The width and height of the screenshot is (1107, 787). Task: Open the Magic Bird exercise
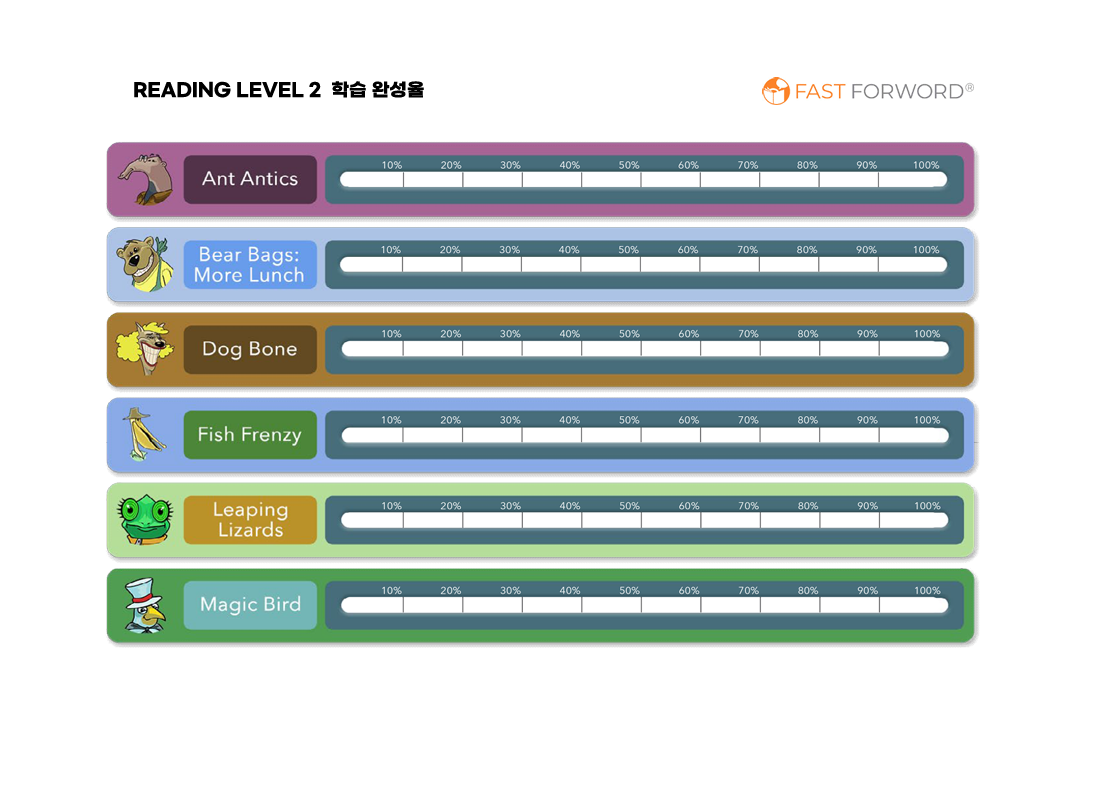click(250, 605)
